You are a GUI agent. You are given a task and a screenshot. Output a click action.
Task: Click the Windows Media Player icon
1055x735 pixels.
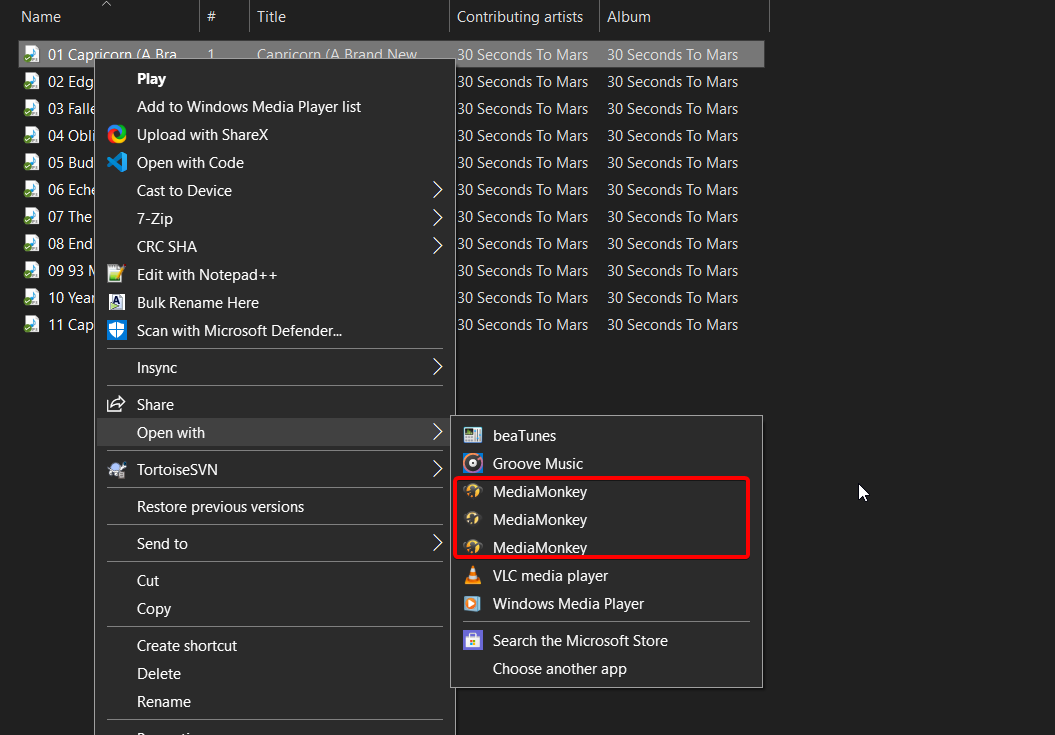click(x=473, y=603)
